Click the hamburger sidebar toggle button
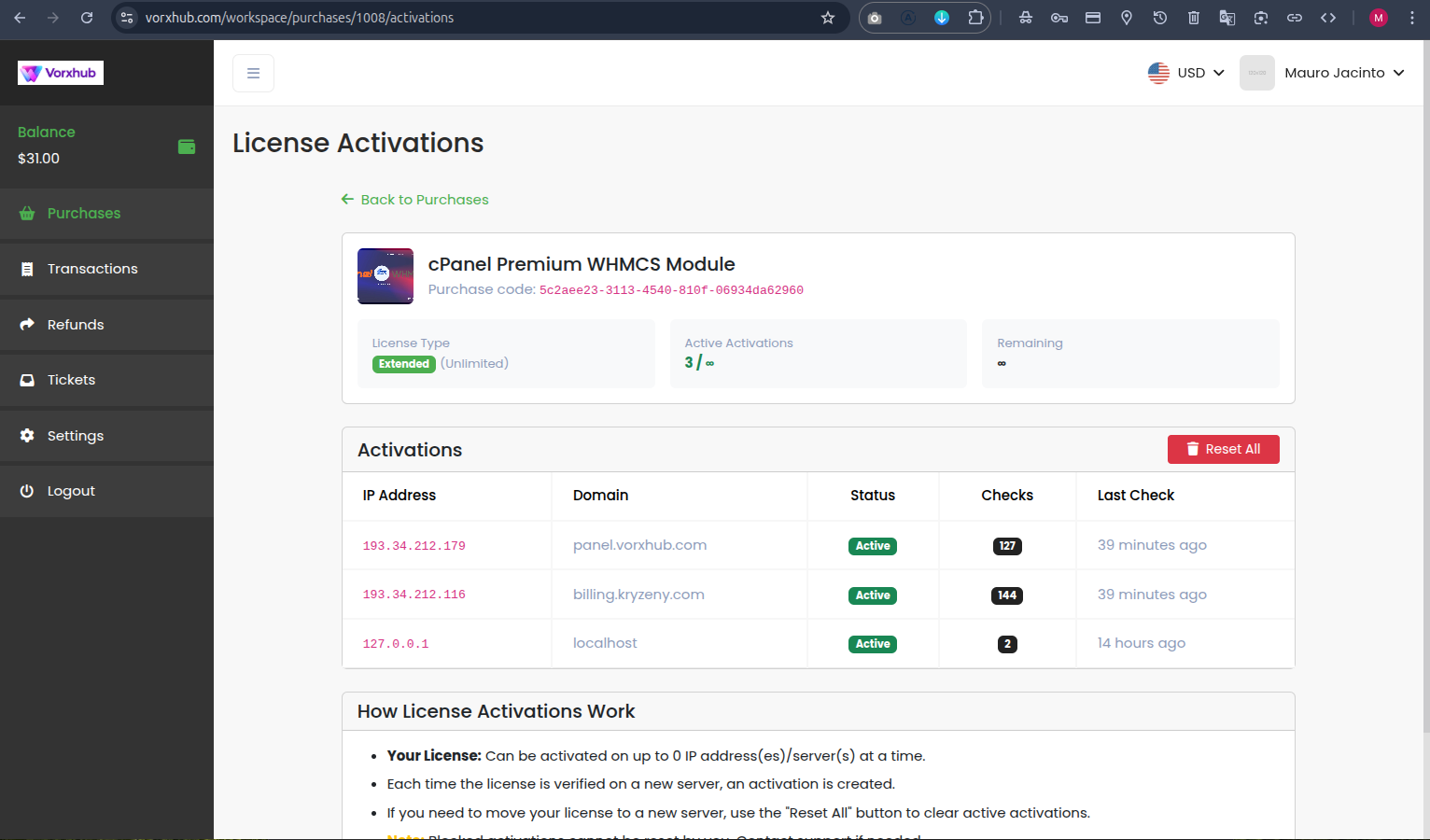Image resolution: width=1430 pixels, height=840 pixels. 253,73
